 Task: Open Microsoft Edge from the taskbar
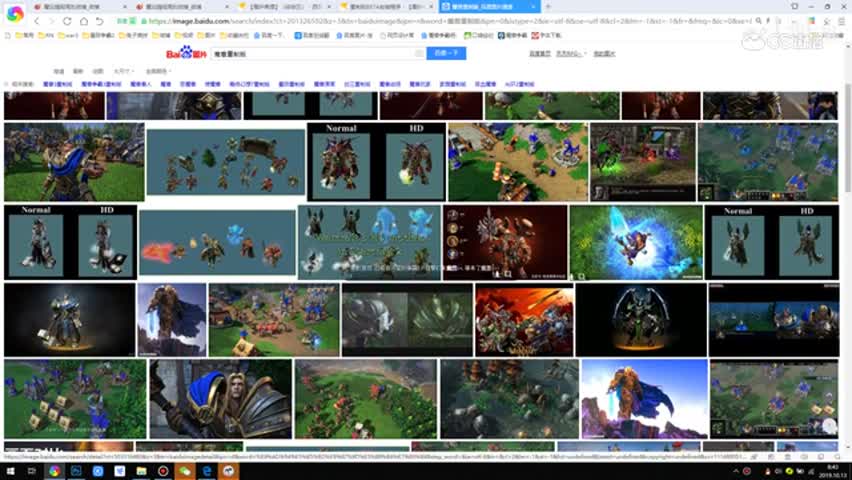(x=206, y=471)
